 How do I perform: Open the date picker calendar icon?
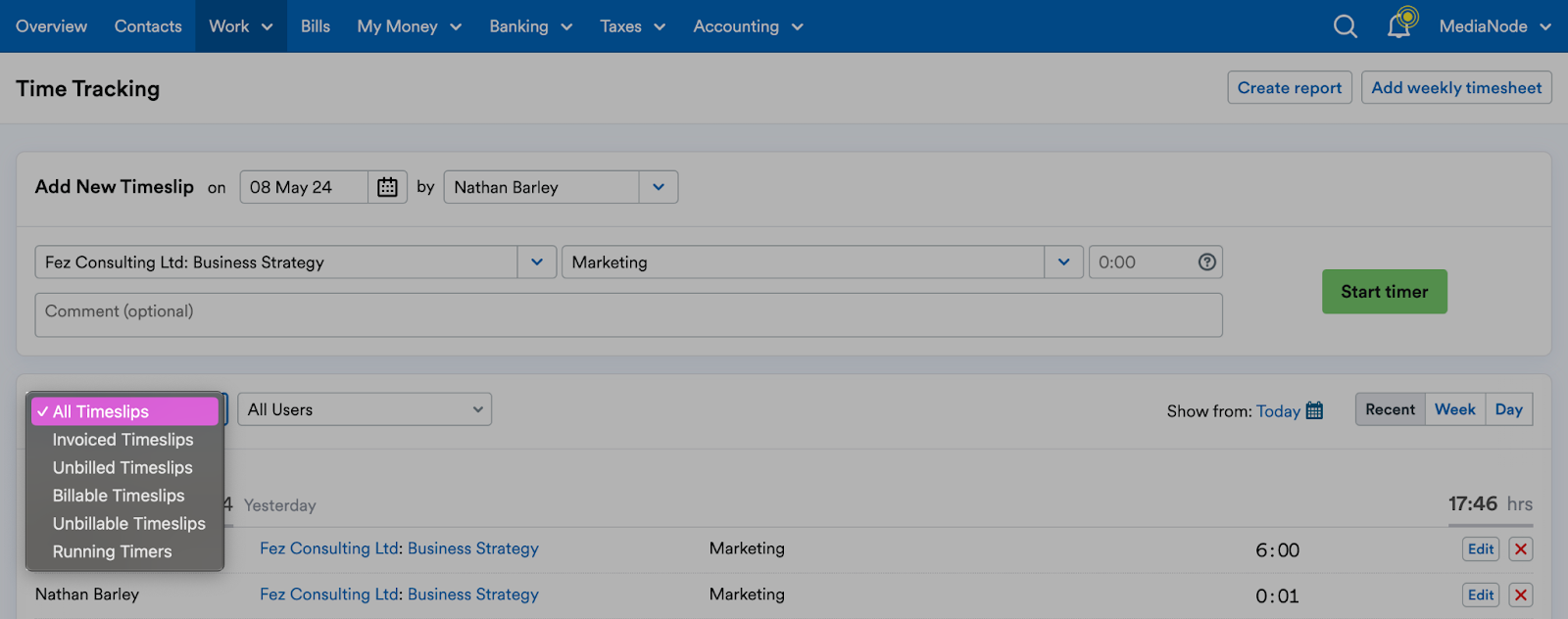point(387,187)
